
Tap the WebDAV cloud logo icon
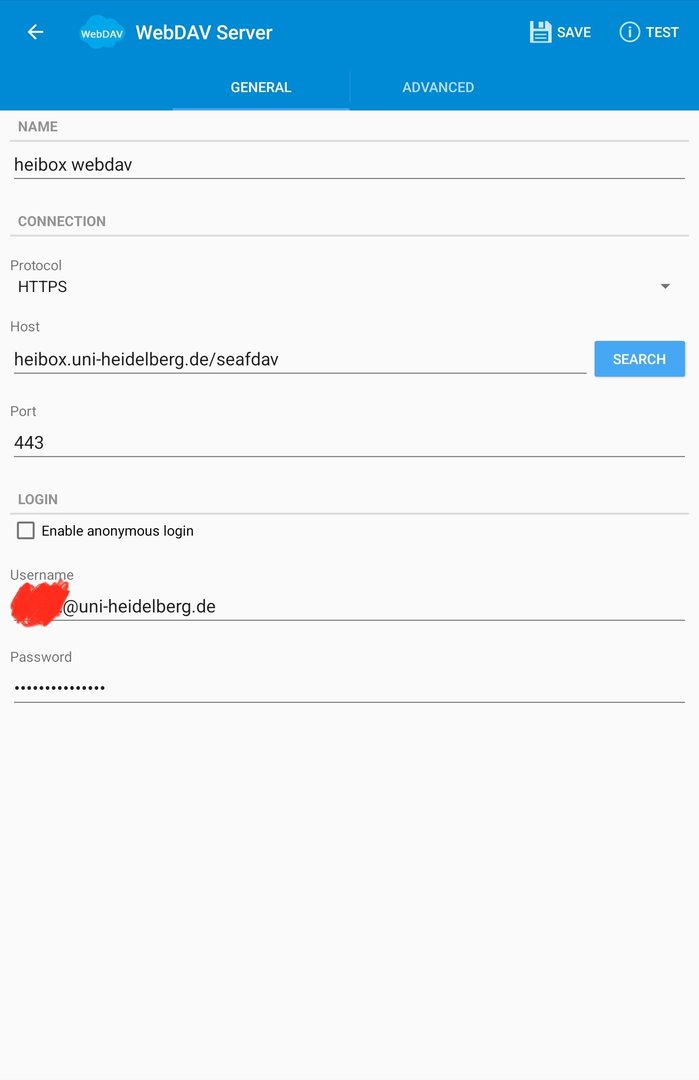click(x=102, y=32)
